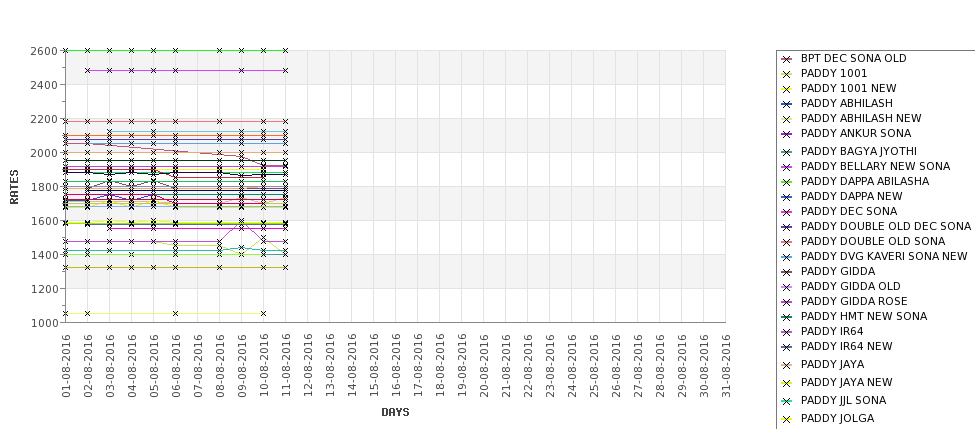
Task: Click the 1600 y-axis value
Action: [x=44, y=221]
